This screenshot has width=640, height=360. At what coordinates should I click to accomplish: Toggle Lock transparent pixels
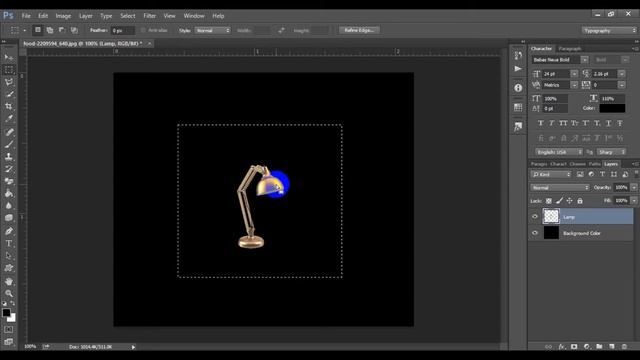tap(549, 201)
